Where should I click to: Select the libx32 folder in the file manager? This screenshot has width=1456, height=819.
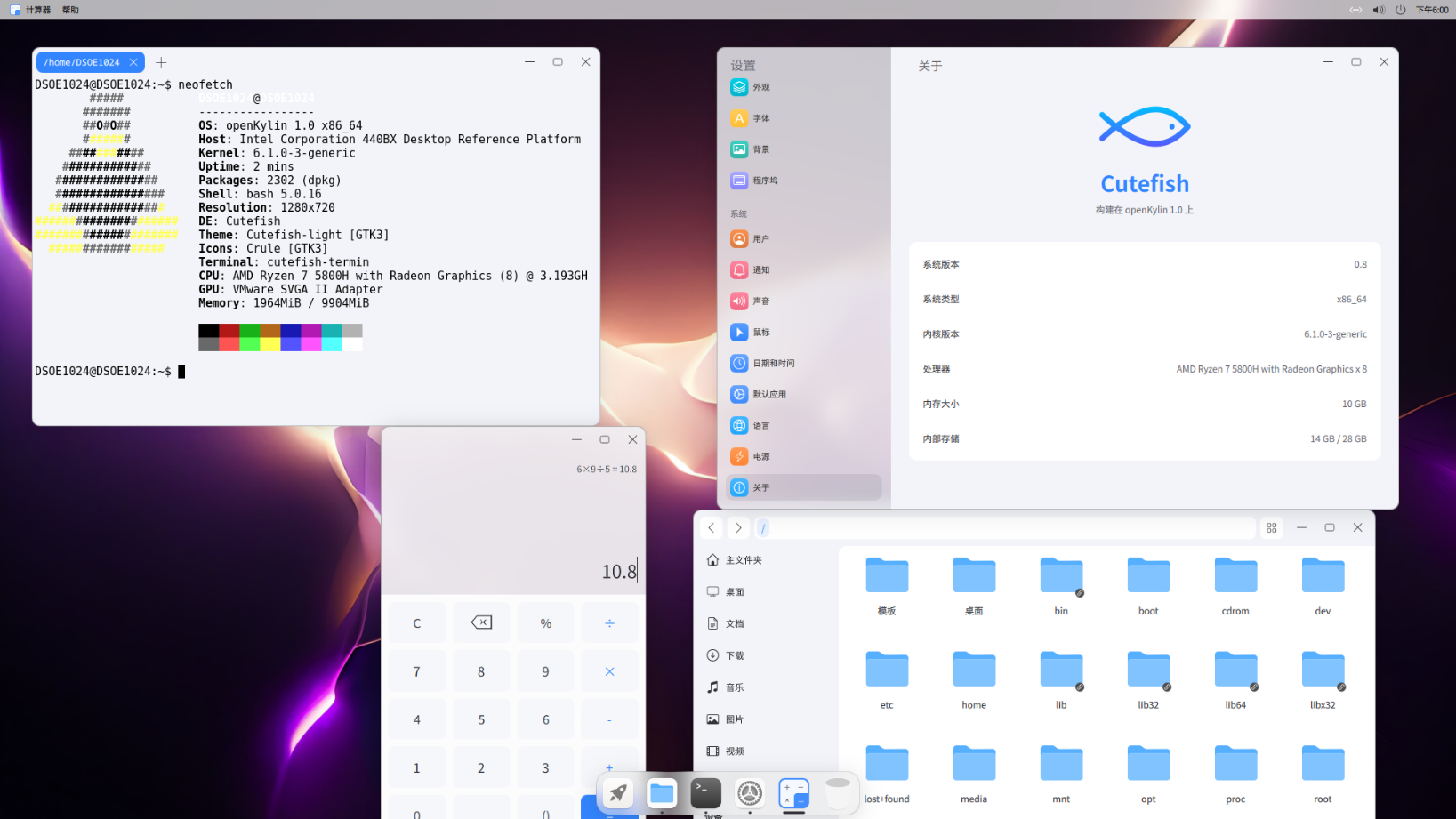1323,680
